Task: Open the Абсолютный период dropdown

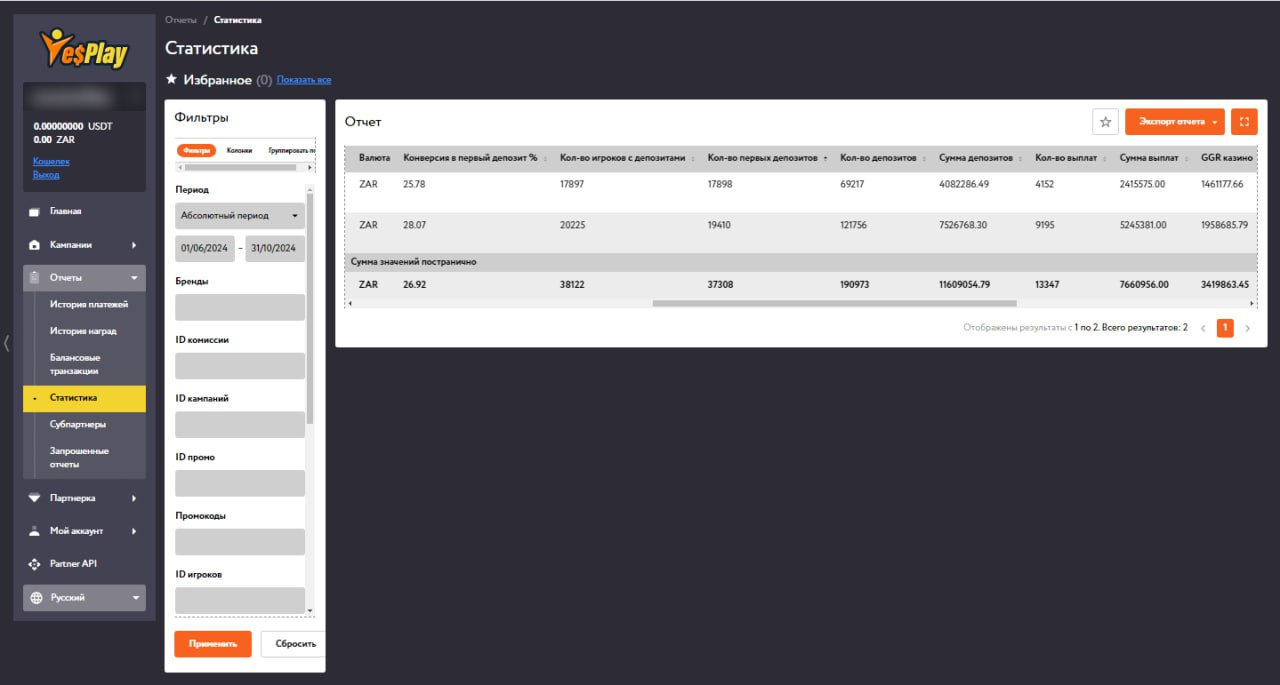Action: coord(240,216)
